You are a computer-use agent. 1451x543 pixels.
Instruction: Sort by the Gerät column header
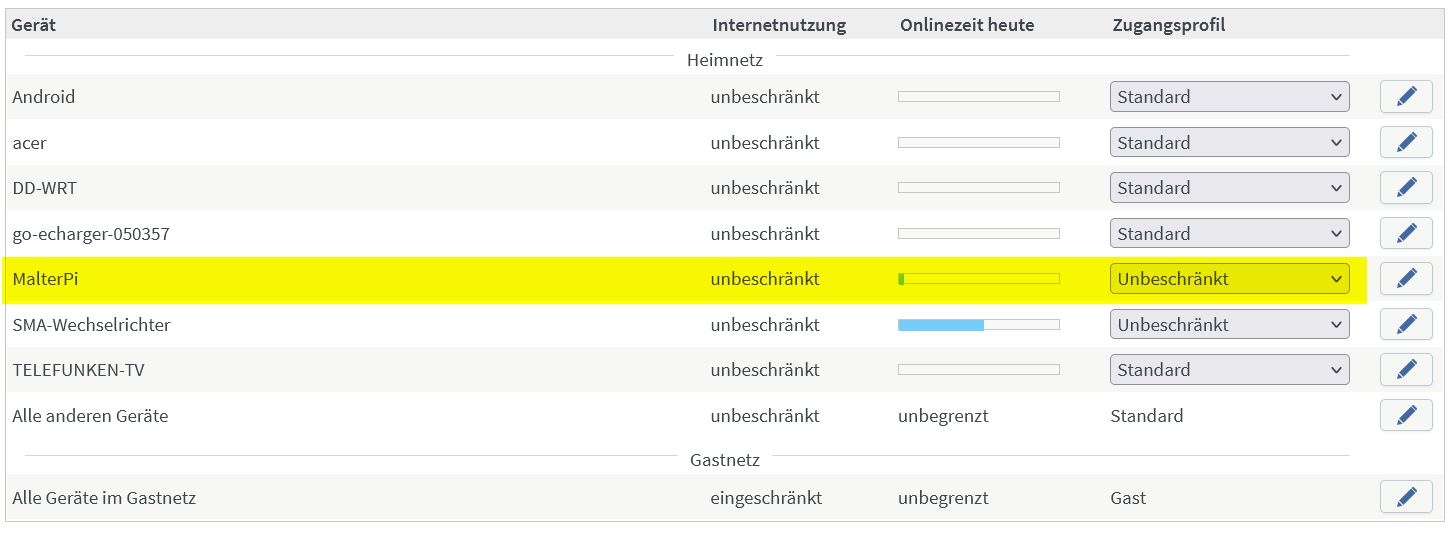(34, 25)
